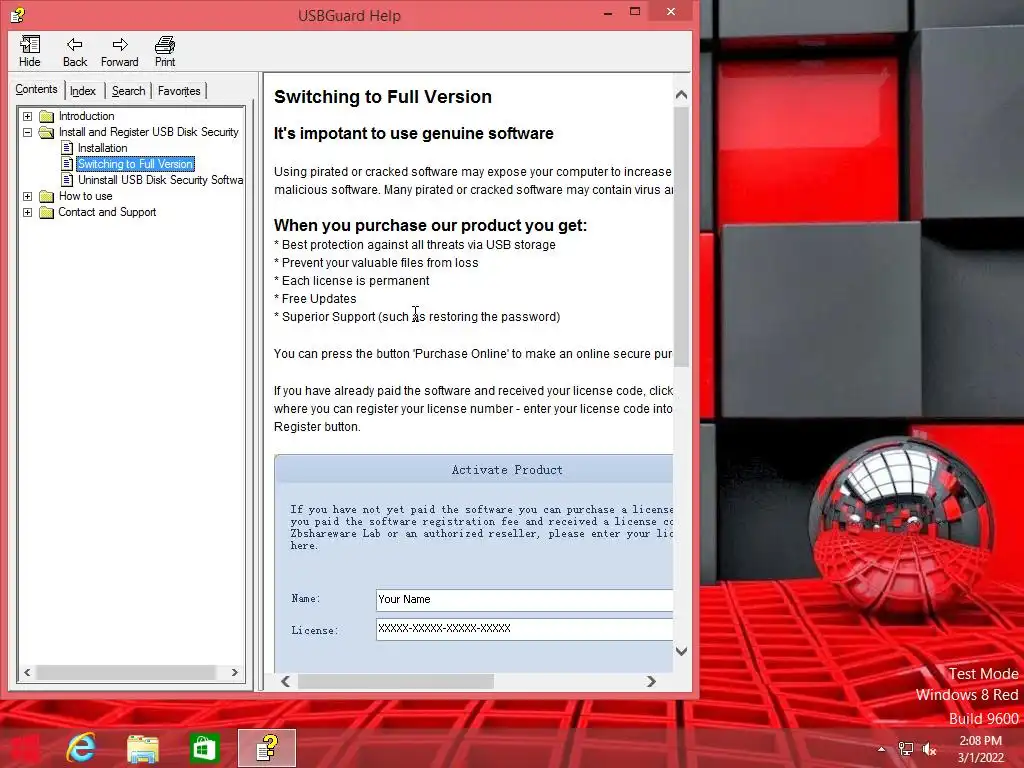The width and height of the screenshot is (1024, 768).
Task: Select Contact and Support label in tree
Action: pyautogui.click(x=107, y=212)
